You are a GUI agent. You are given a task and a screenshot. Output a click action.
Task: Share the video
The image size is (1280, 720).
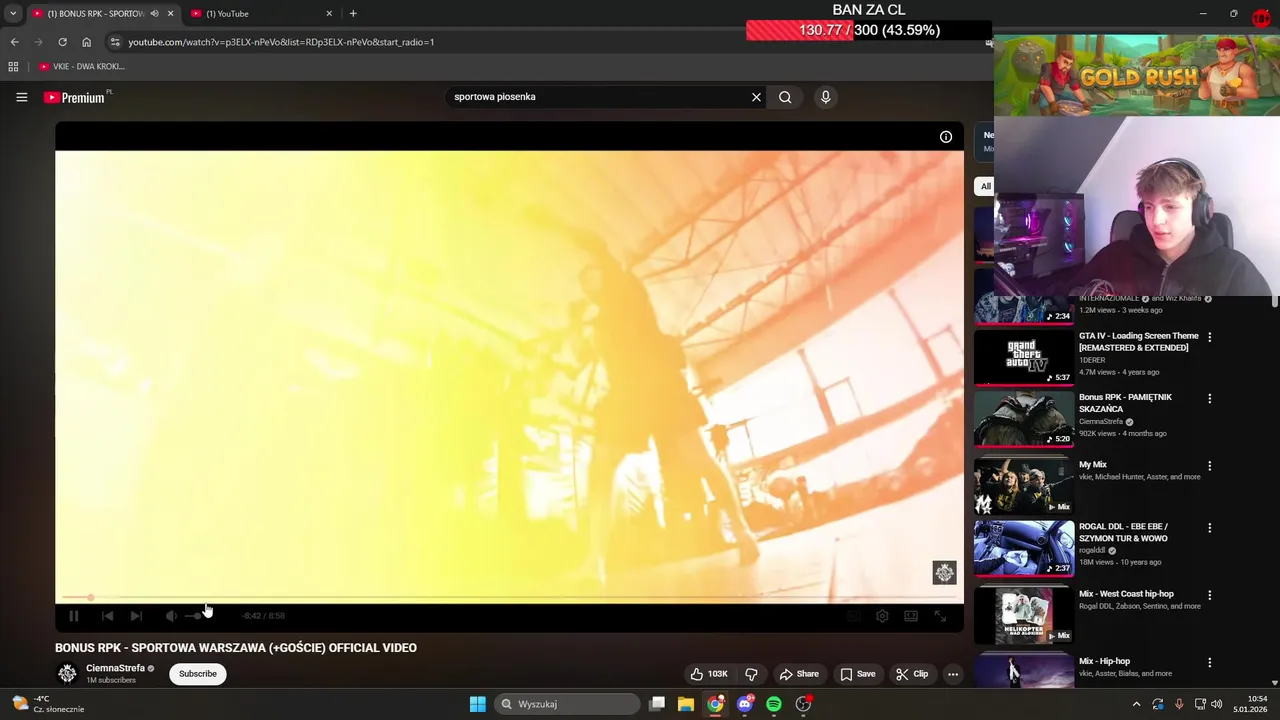point(799,674)
